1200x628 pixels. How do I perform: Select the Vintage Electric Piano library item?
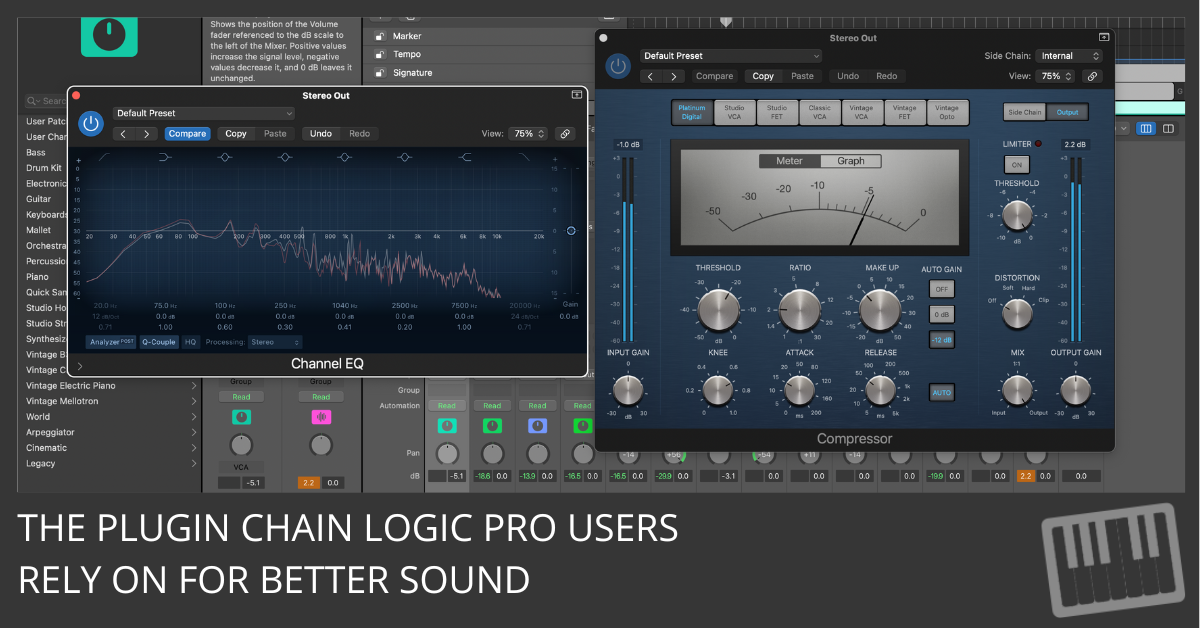(70, 386)
